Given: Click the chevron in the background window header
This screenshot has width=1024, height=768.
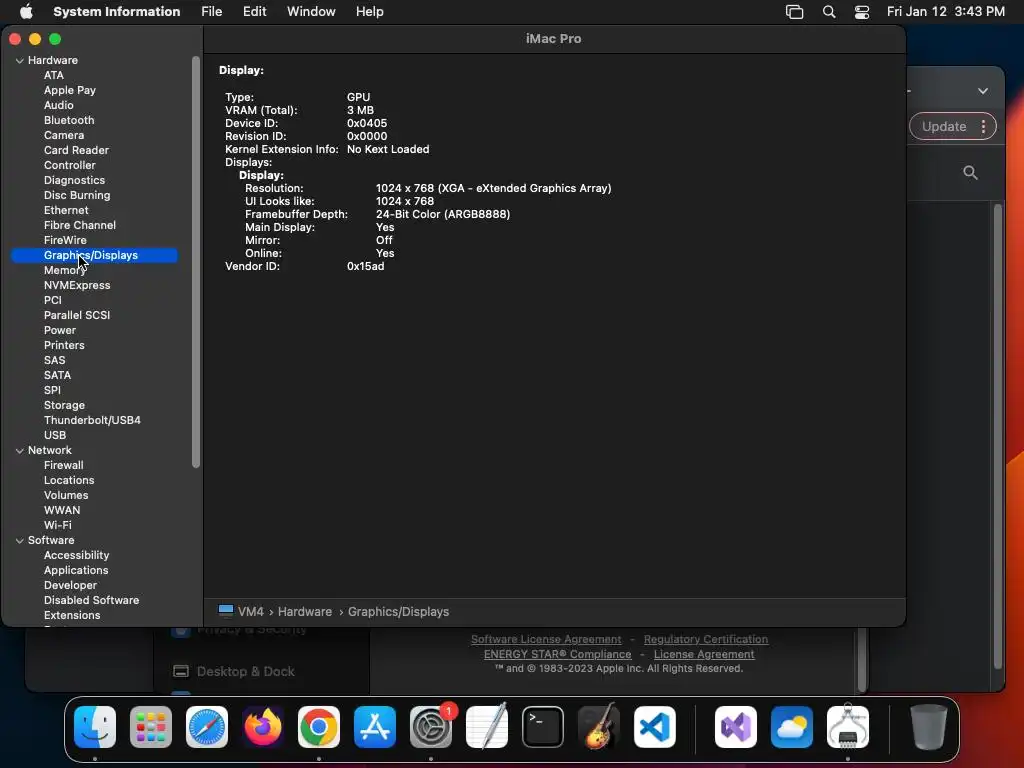Looking at the screenshot, I should coord(983,91).
